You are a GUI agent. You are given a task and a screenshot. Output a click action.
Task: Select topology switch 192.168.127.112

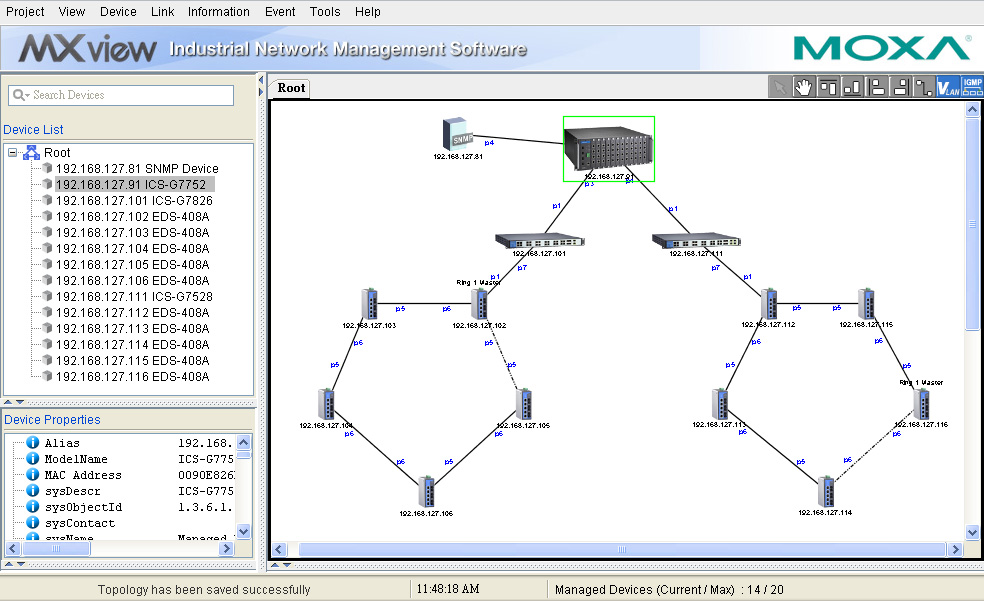[769, 304]
